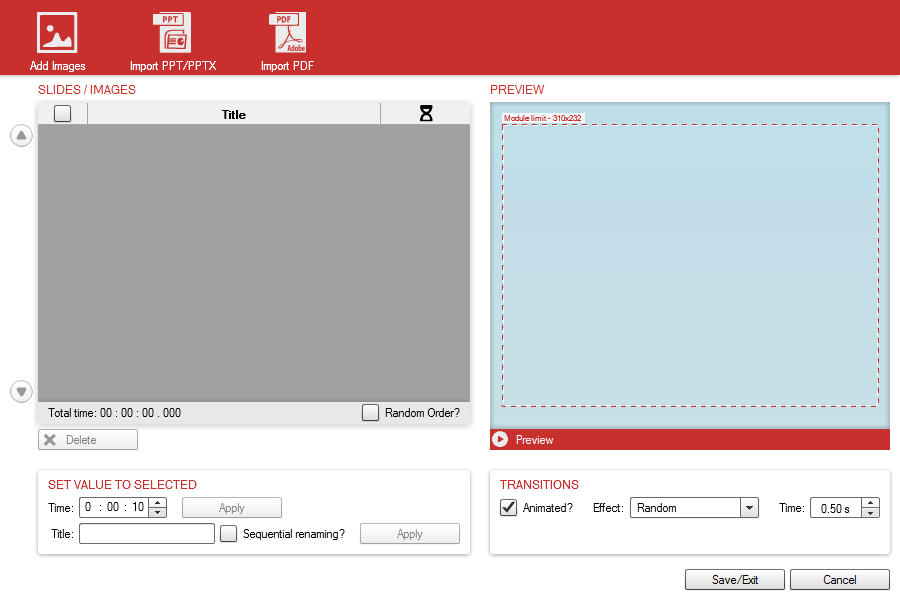Click the Module limit 310x232 label
This screenshot has height=600, width=900.
tap(543, 118)
